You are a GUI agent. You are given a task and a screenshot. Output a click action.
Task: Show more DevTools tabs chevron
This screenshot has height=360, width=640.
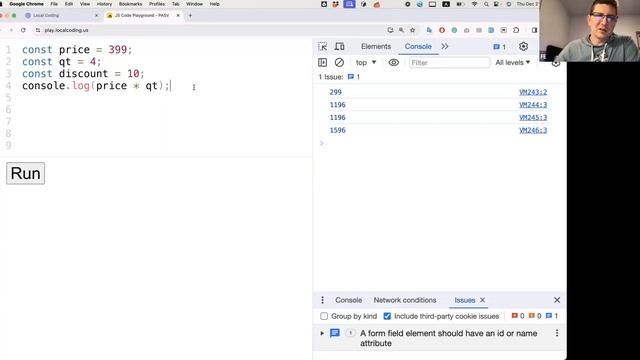pyautogui.click(x=444, y=47)
